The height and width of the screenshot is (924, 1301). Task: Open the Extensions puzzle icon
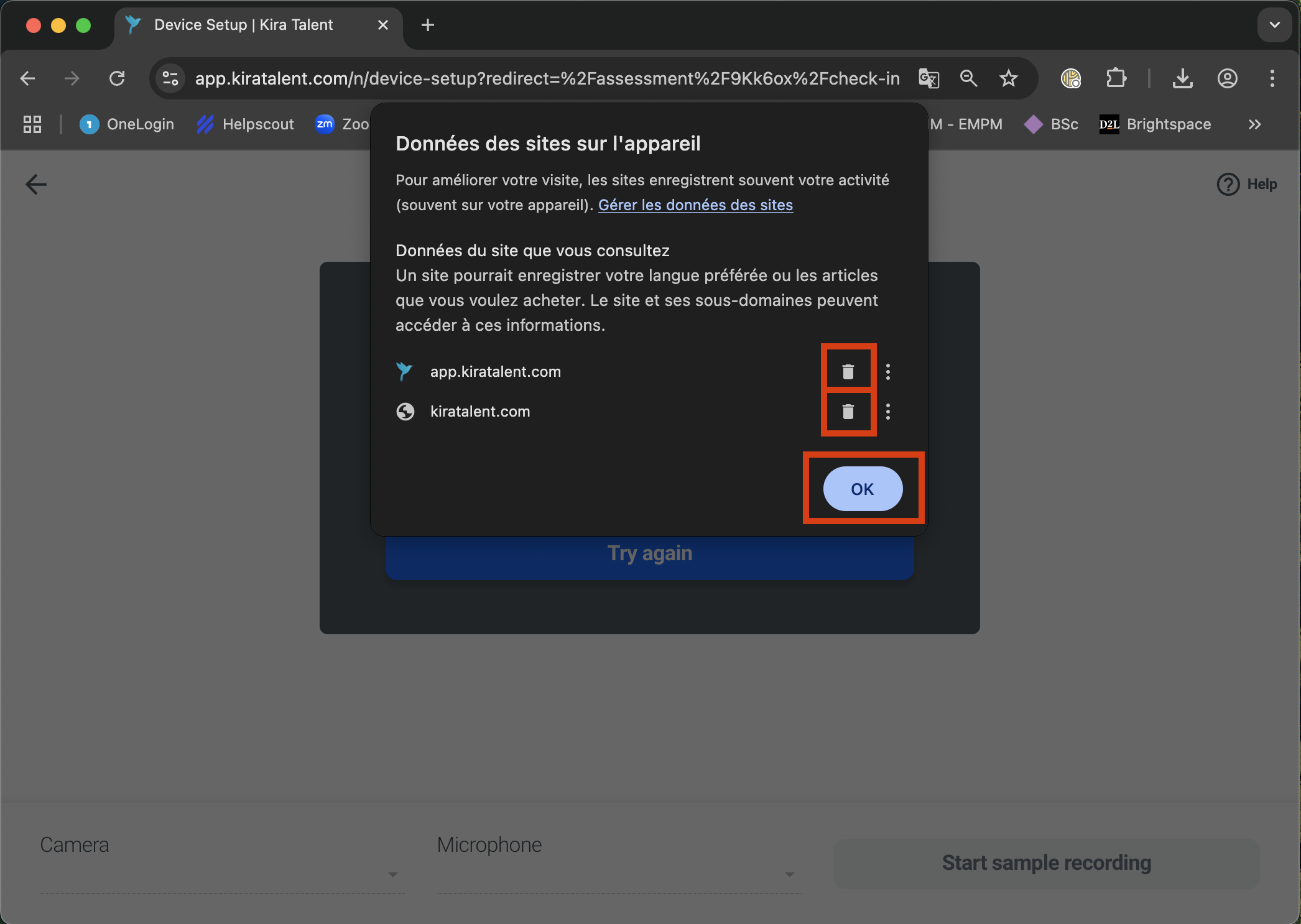pyautogui.click(x=1116, y=78)
